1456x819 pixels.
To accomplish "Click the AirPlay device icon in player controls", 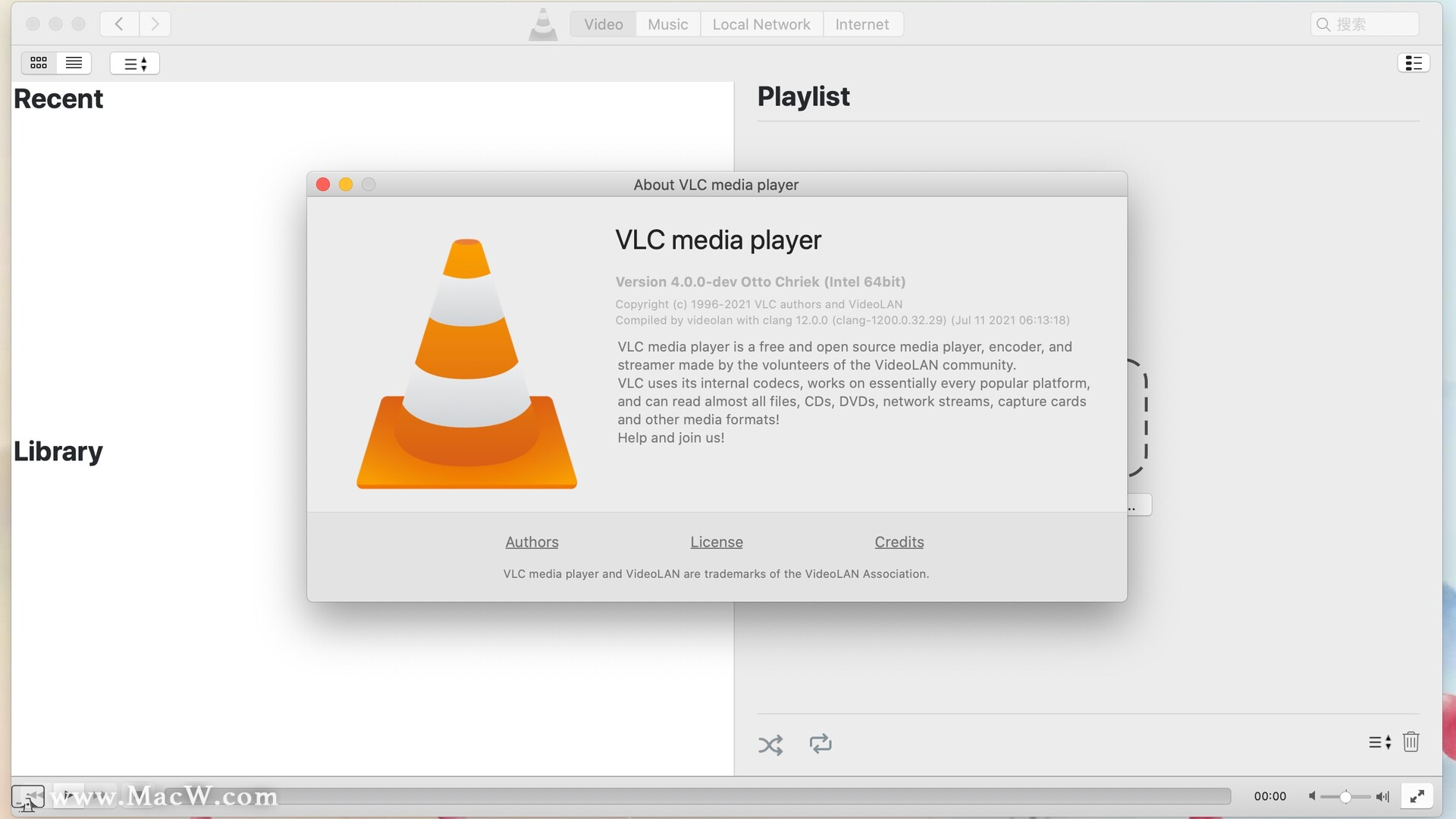I will [x=27, y=796].
